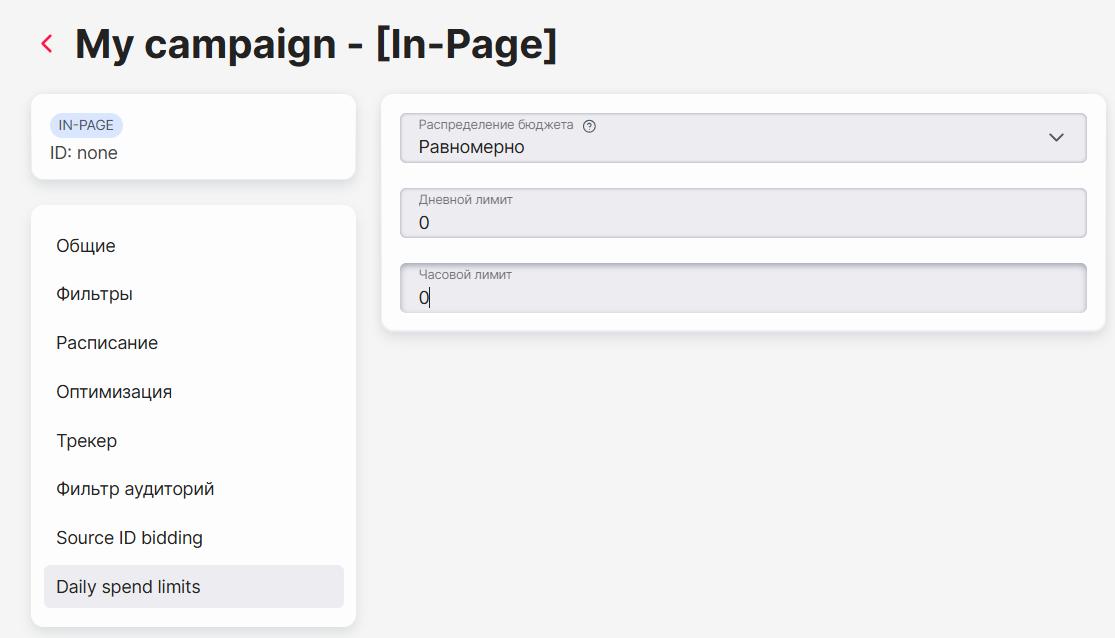Image resolution: width=1115 pixels, height=638 pixels.
Task: Click the Дневной лимит label text
Action: point(465,200)
